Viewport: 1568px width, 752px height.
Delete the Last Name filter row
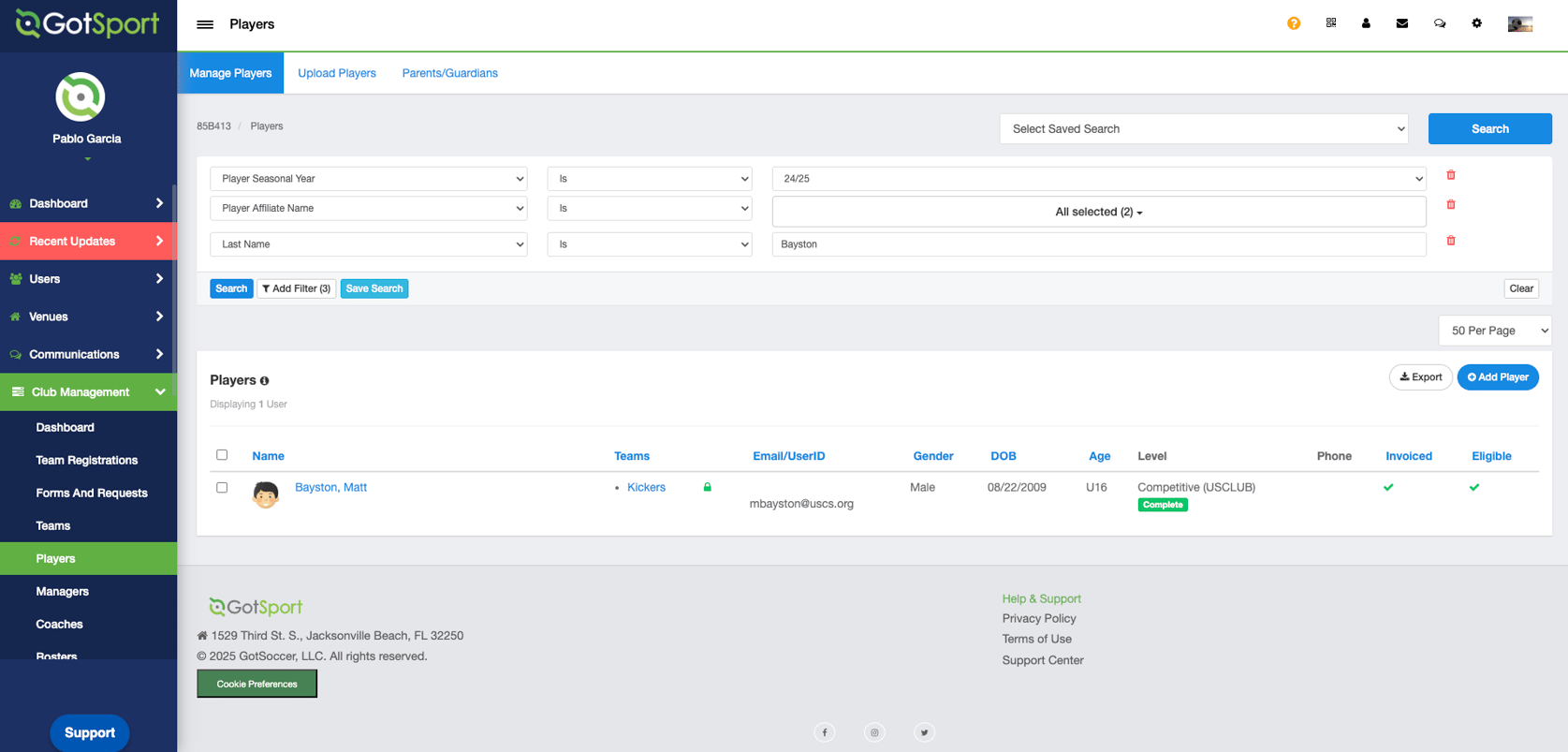click(1451, 241)
